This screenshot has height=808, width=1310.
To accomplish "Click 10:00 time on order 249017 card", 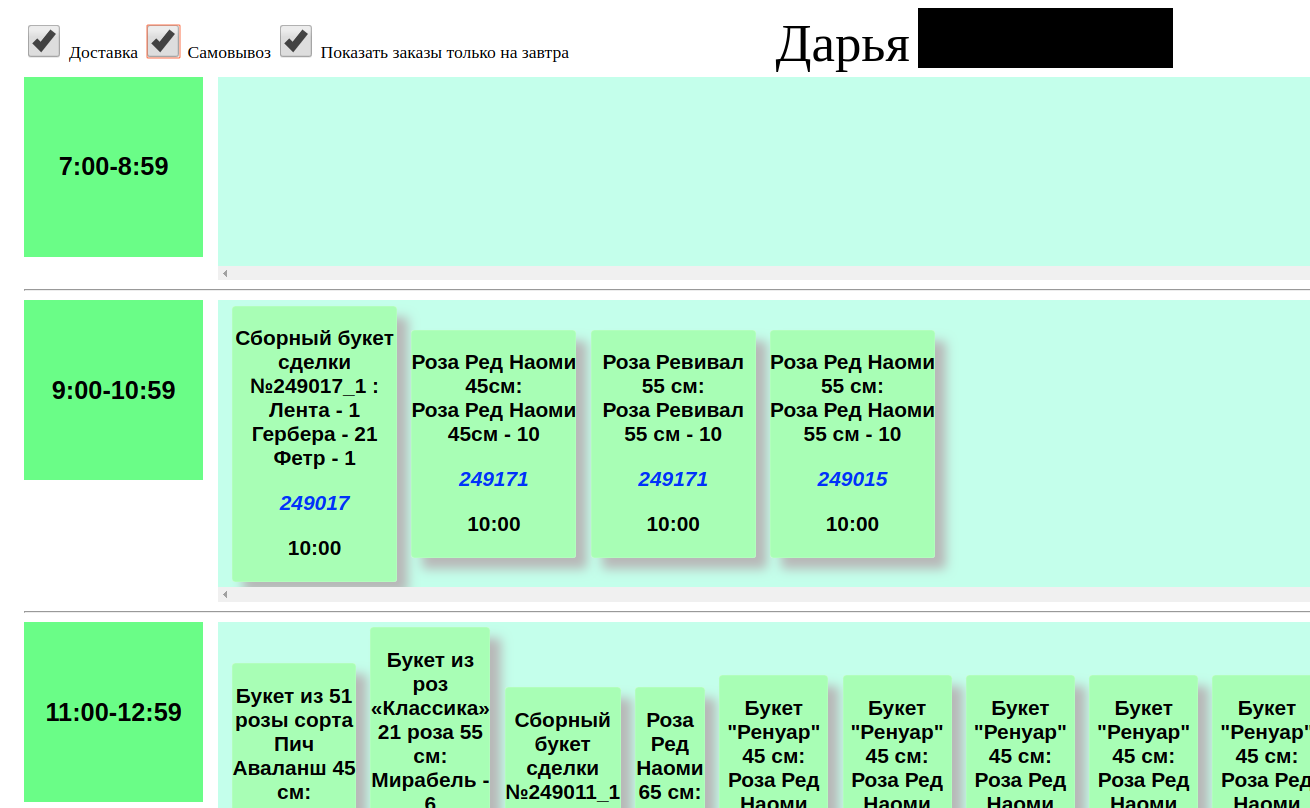I will pyautogui.click(x=314, y=548).
